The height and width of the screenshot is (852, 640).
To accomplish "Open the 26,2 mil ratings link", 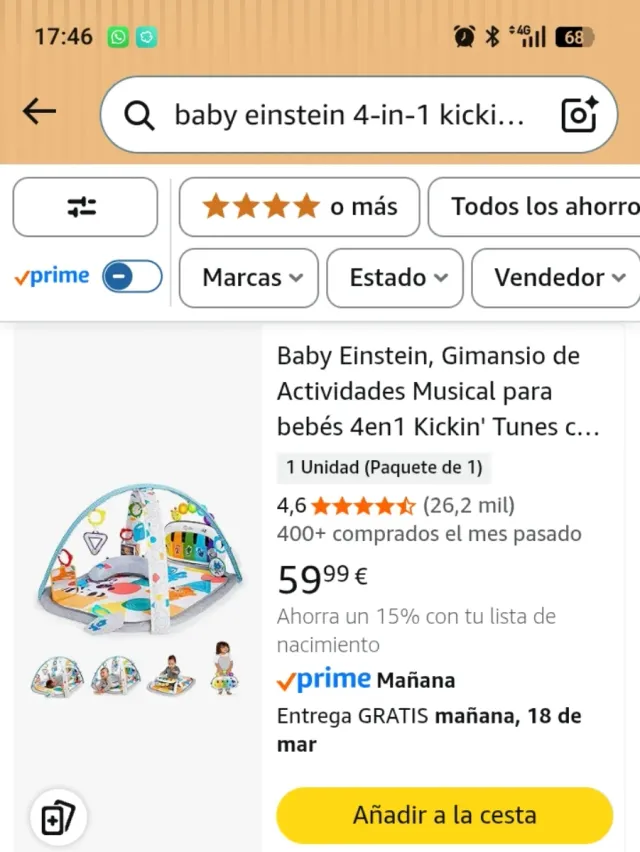I will coord(468,505).
